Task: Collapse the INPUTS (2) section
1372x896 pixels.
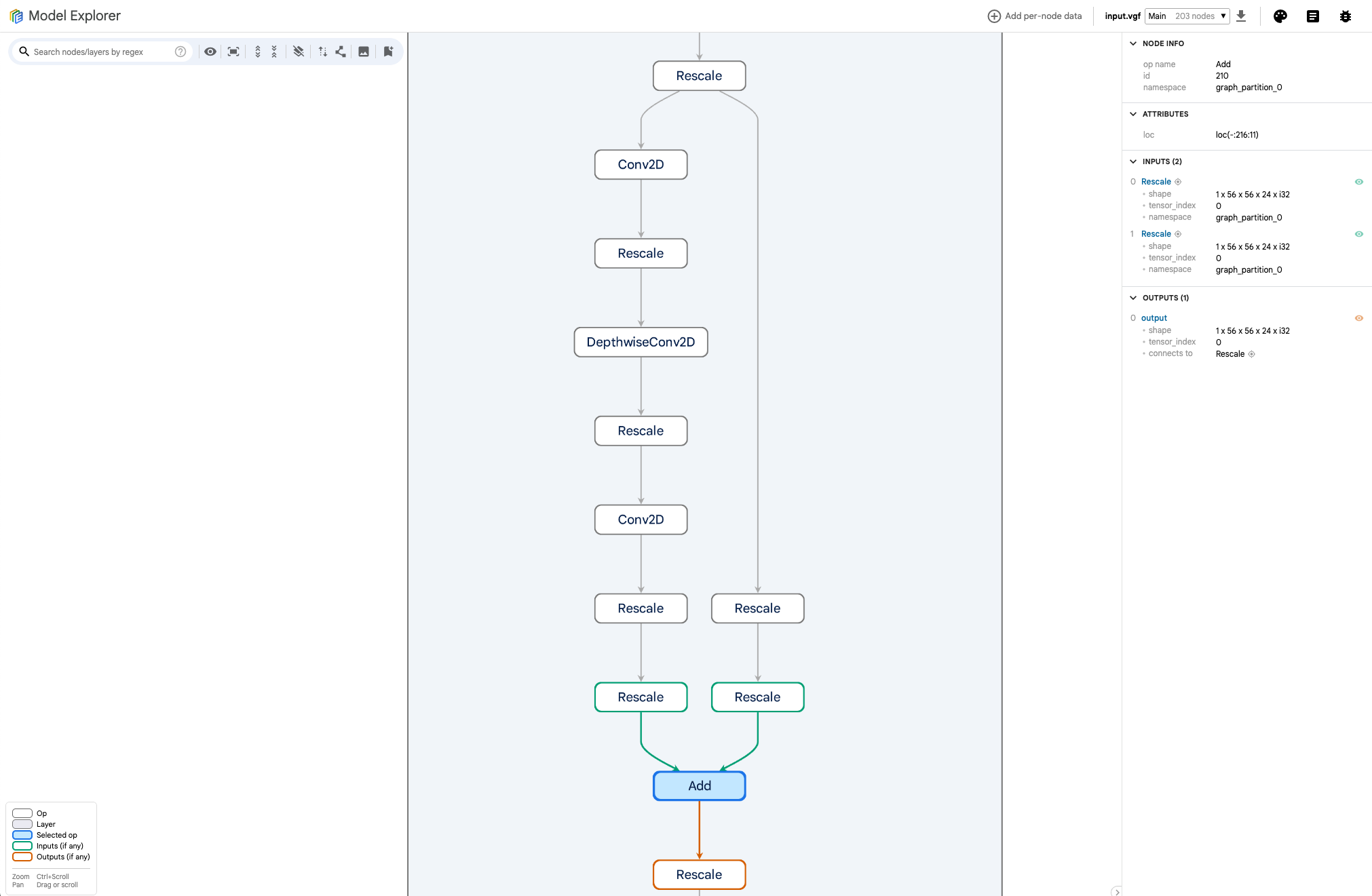Action: 1132,161
